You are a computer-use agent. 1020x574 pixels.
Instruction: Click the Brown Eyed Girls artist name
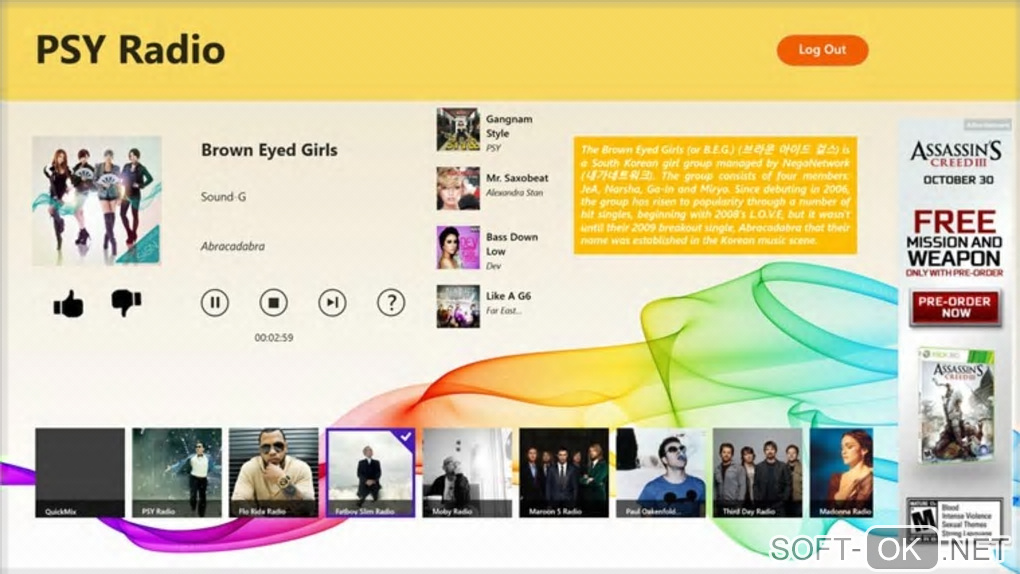point(269,150)
